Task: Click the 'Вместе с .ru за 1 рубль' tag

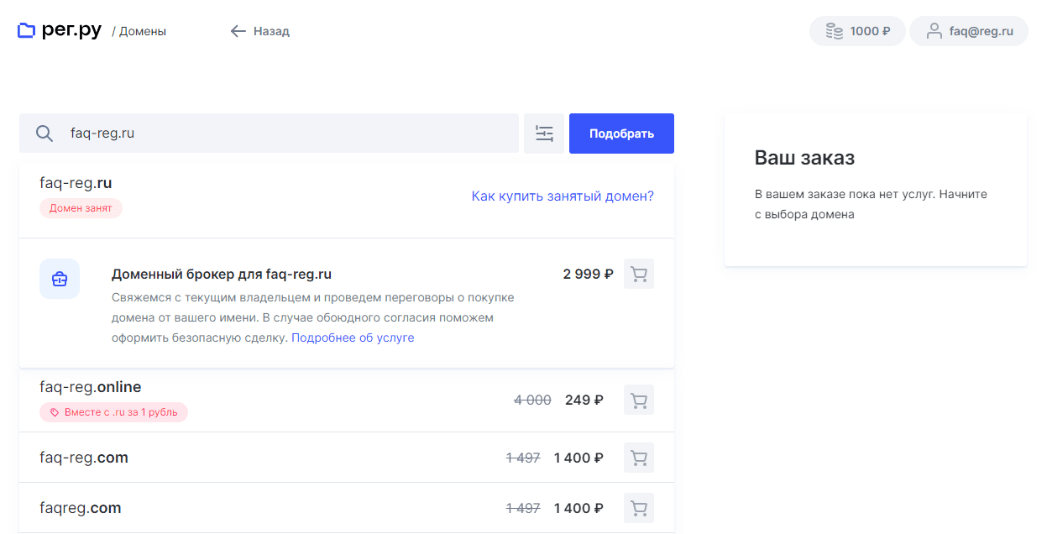Action: point(114,412)
